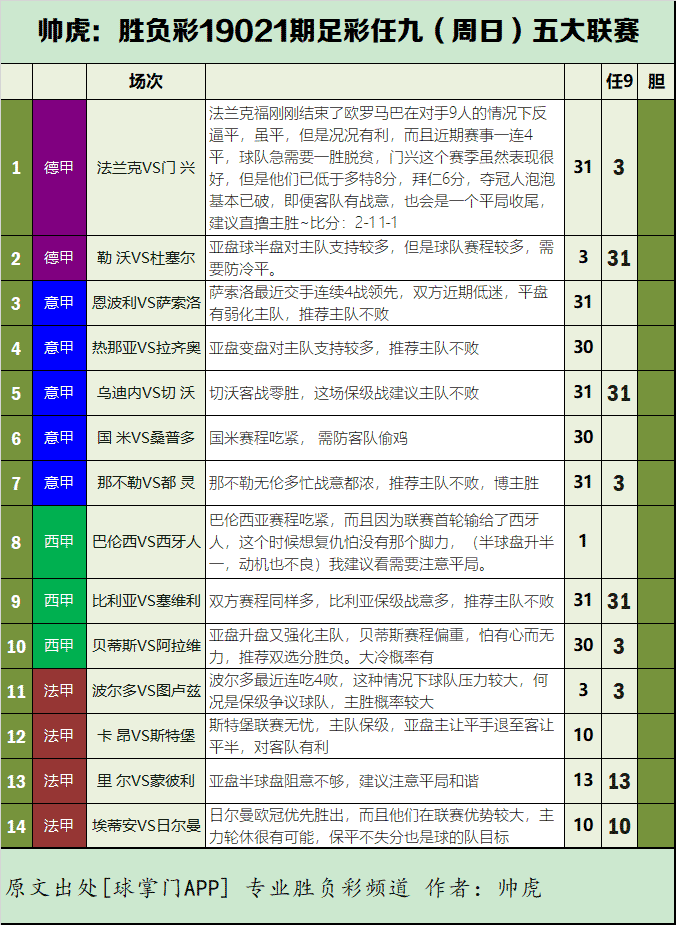Click the 西甲 league cell in row 8
The width and height of the screenshot is (676, 925).
click(59, 542)
